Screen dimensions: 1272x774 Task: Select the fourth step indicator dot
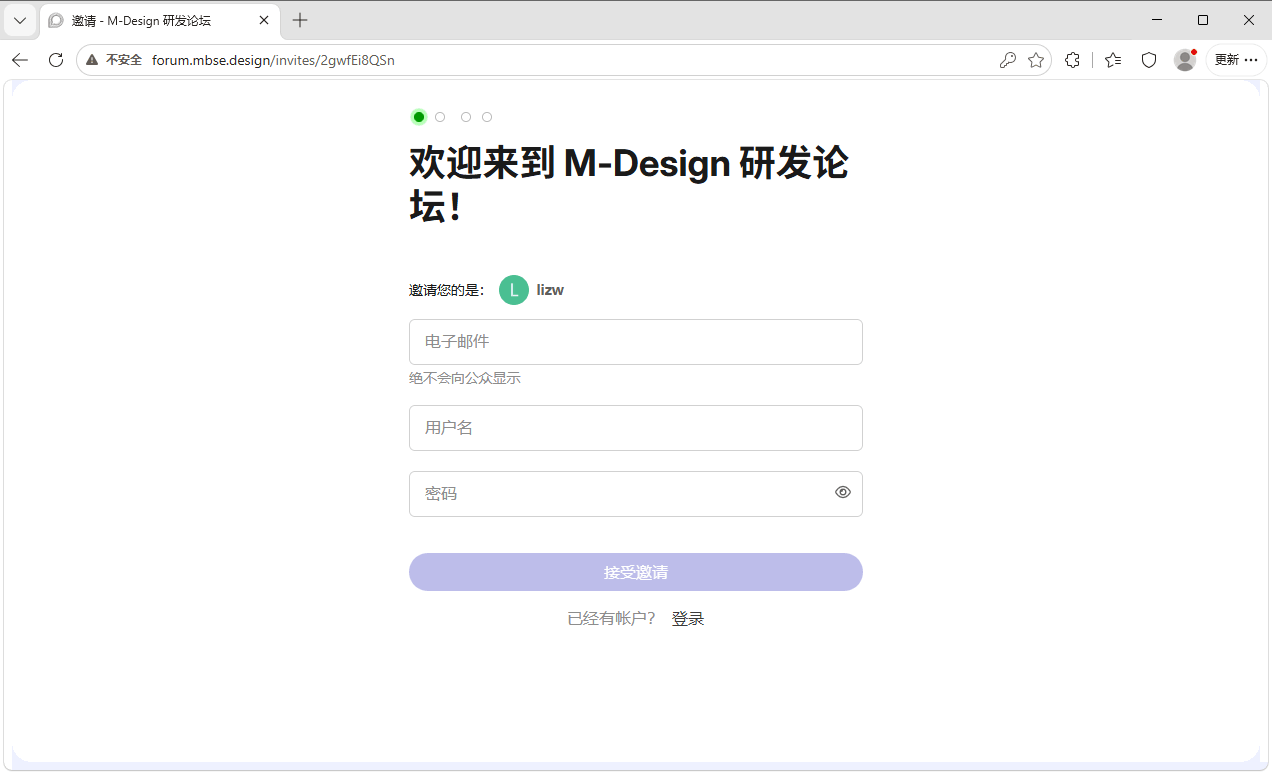(487, 117)
